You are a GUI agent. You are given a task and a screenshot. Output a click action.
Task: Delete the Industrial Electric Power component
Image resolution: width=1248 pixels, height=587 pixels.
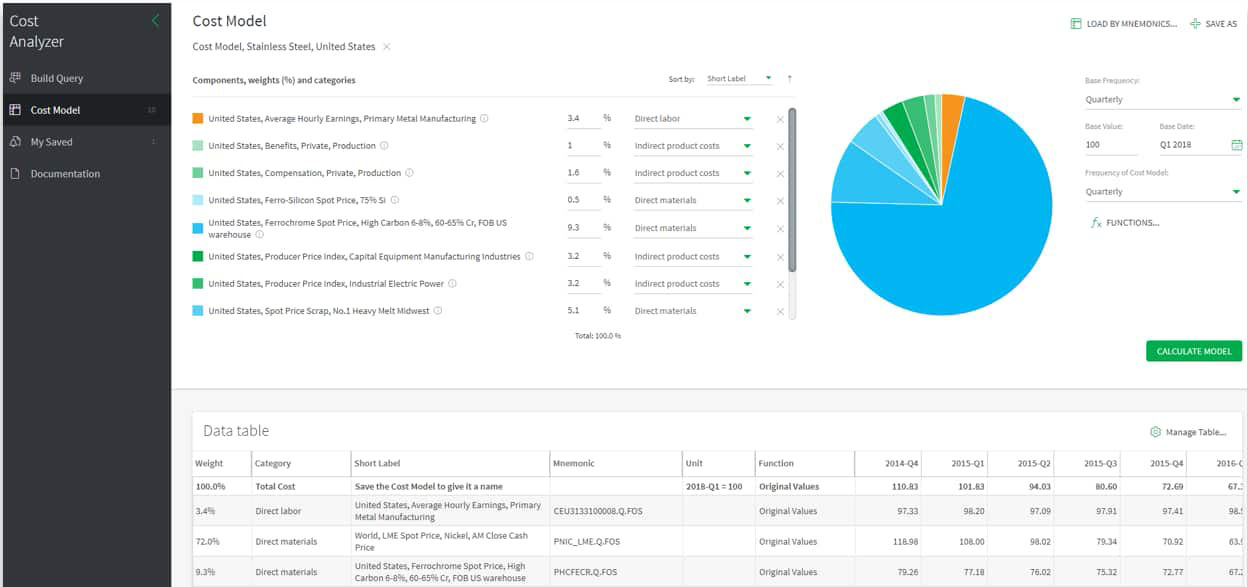pos(780,284)
